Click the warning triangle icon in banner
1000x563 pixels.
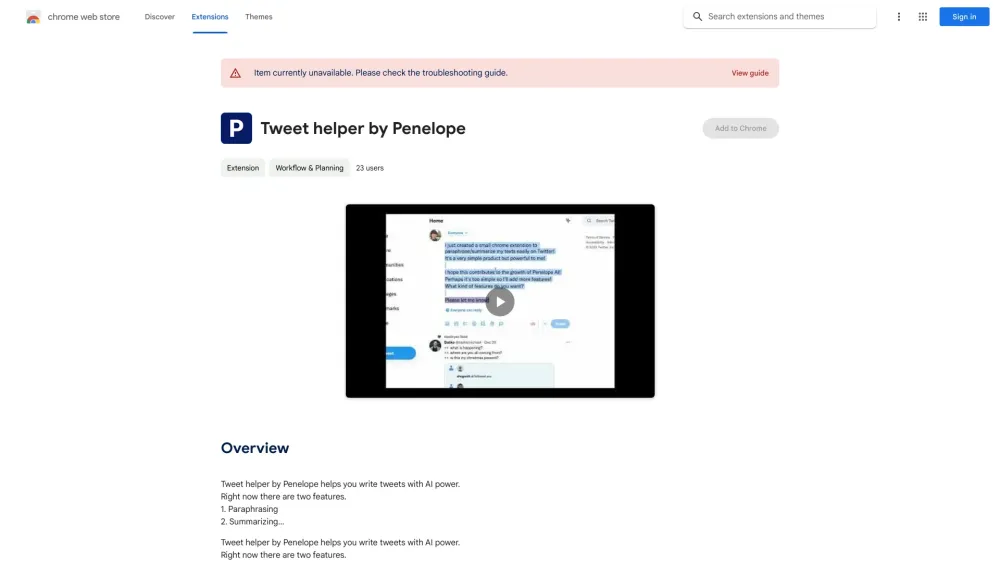coord(235,73)
